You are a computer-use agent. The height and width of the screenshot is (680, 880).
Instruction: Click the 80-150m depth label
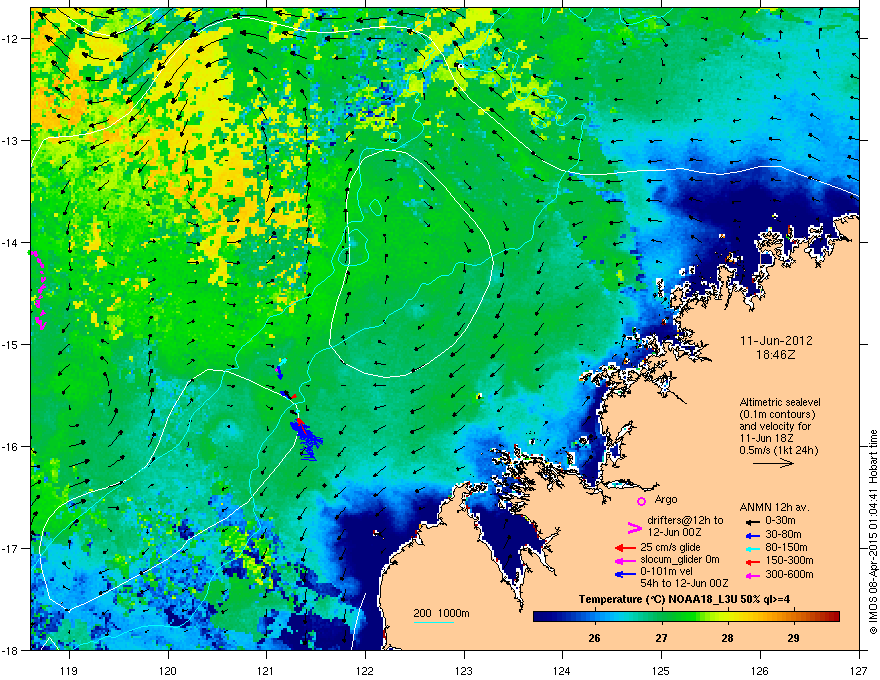[x=786, y=548]
